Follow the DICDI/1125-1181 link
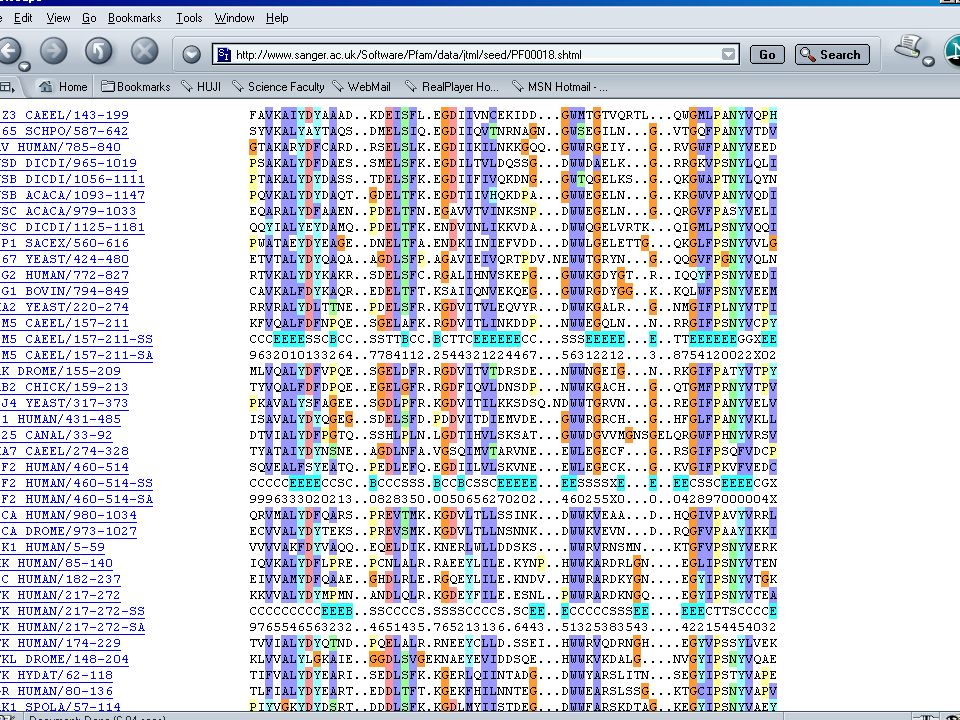The height and width of the screenshot is (720, 960). pos(73,227)
